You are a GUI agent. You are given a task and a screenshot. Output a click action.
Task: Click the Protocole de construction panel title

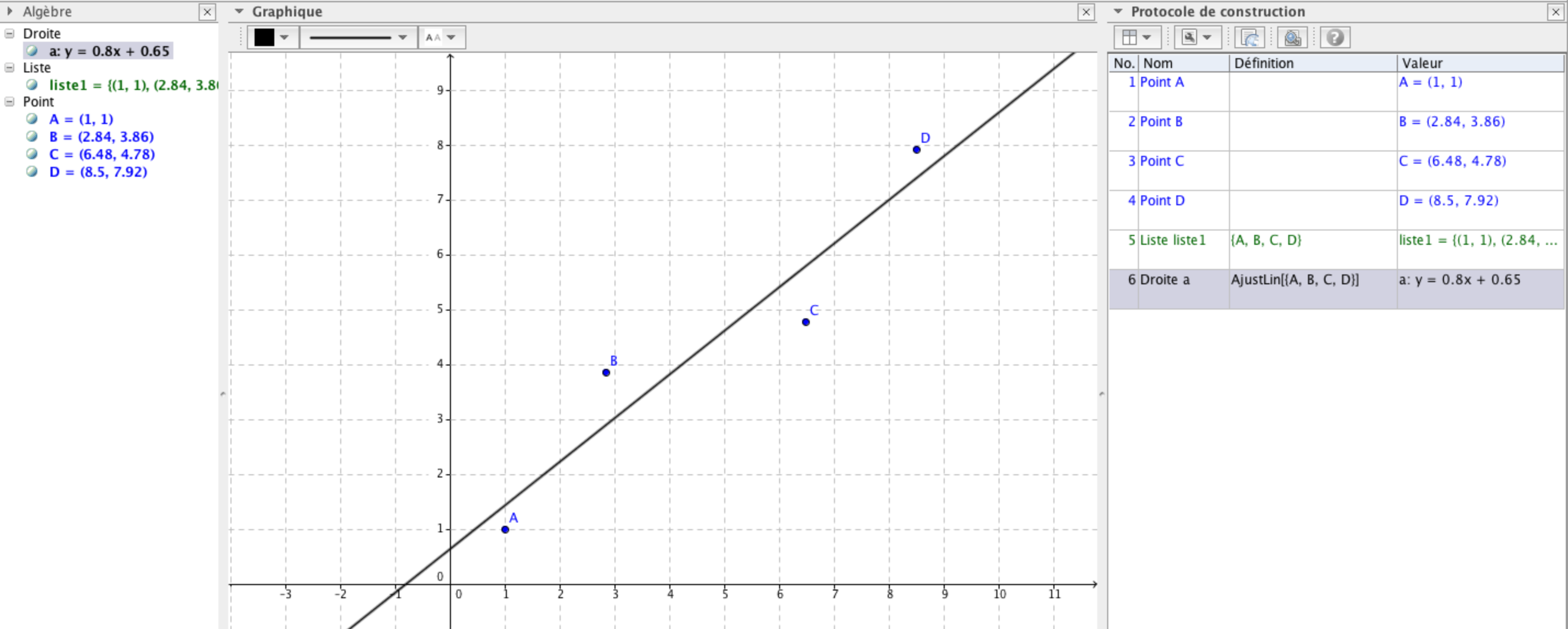1218,12
